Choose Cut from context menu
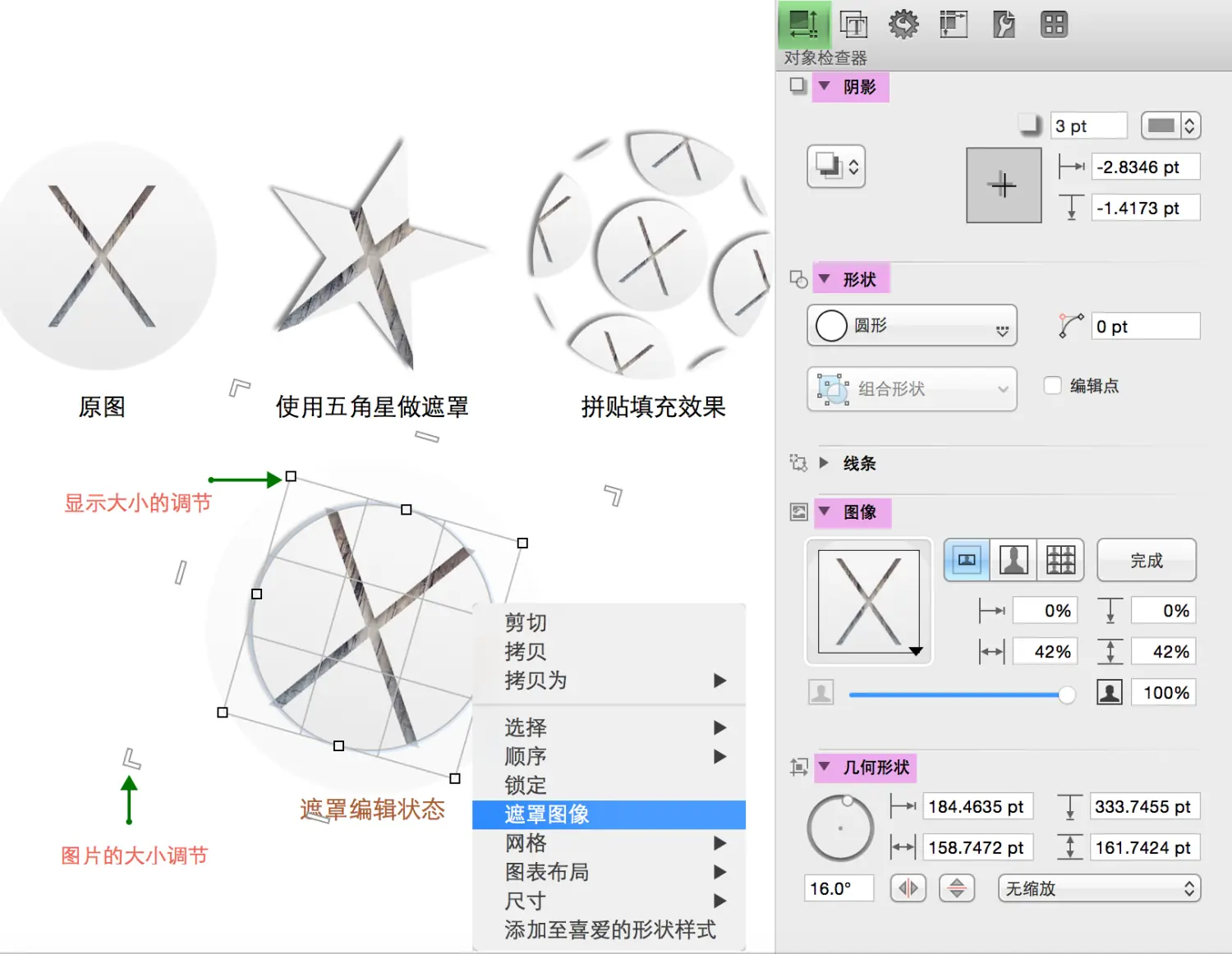This screenshot has height=954, width=1232. click(609, 622)
